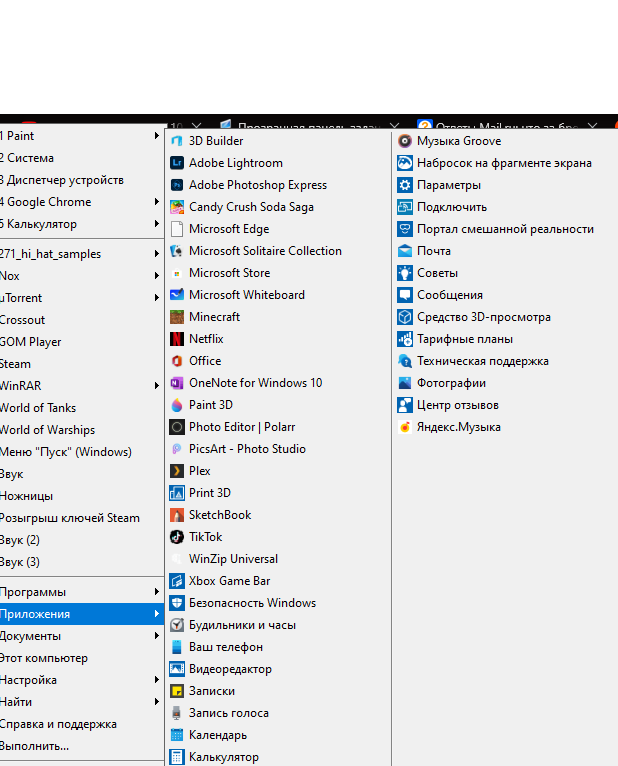Screen dimensions: 618x766
Task: Open World of Warships entry
Action: 82,429
